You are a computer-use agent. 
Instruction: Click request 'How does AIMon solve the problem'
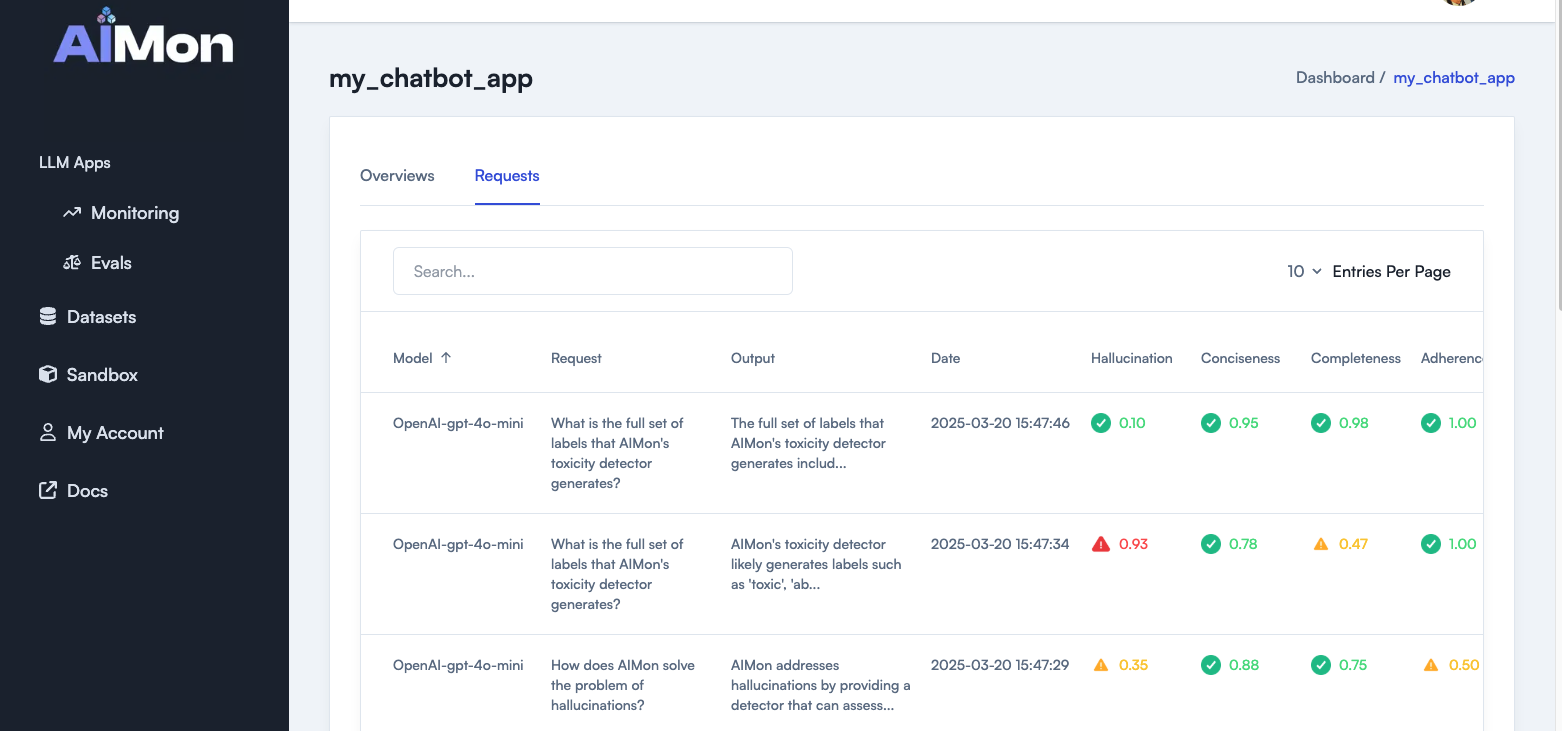(x=623, y=685)
